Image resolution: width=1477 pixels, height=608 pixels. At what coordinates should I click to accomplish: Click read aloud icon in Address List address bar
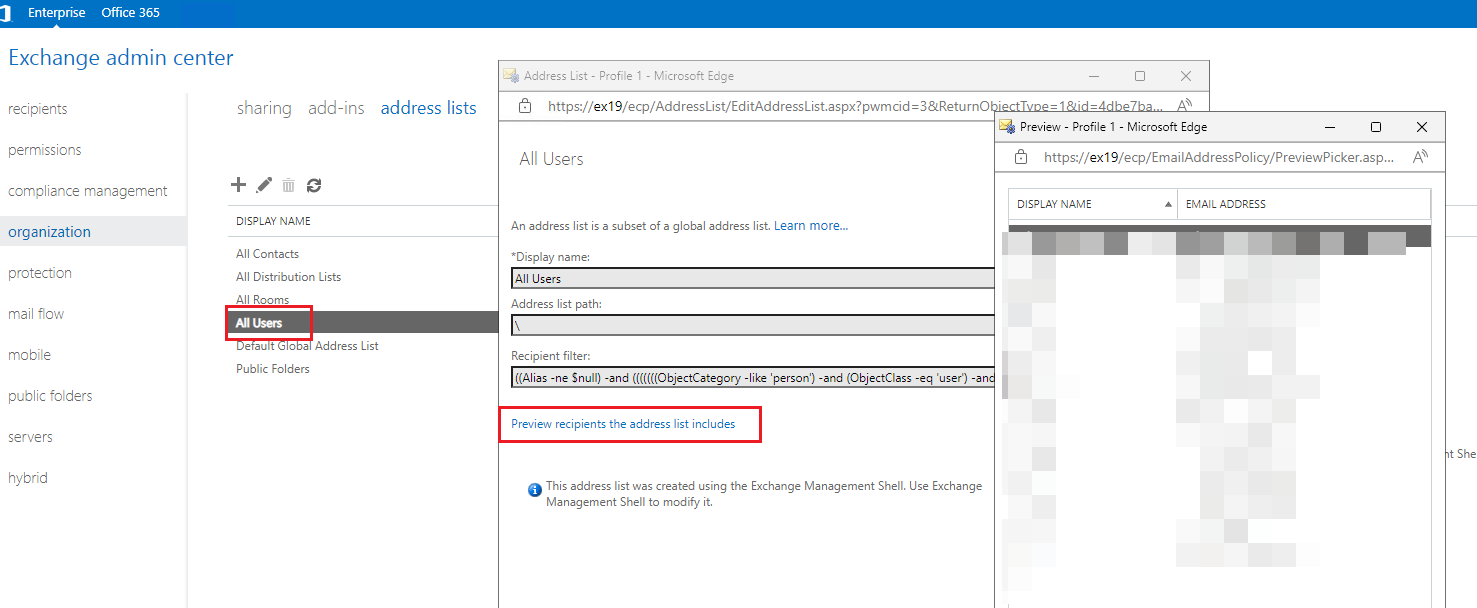pos(1185,106)
